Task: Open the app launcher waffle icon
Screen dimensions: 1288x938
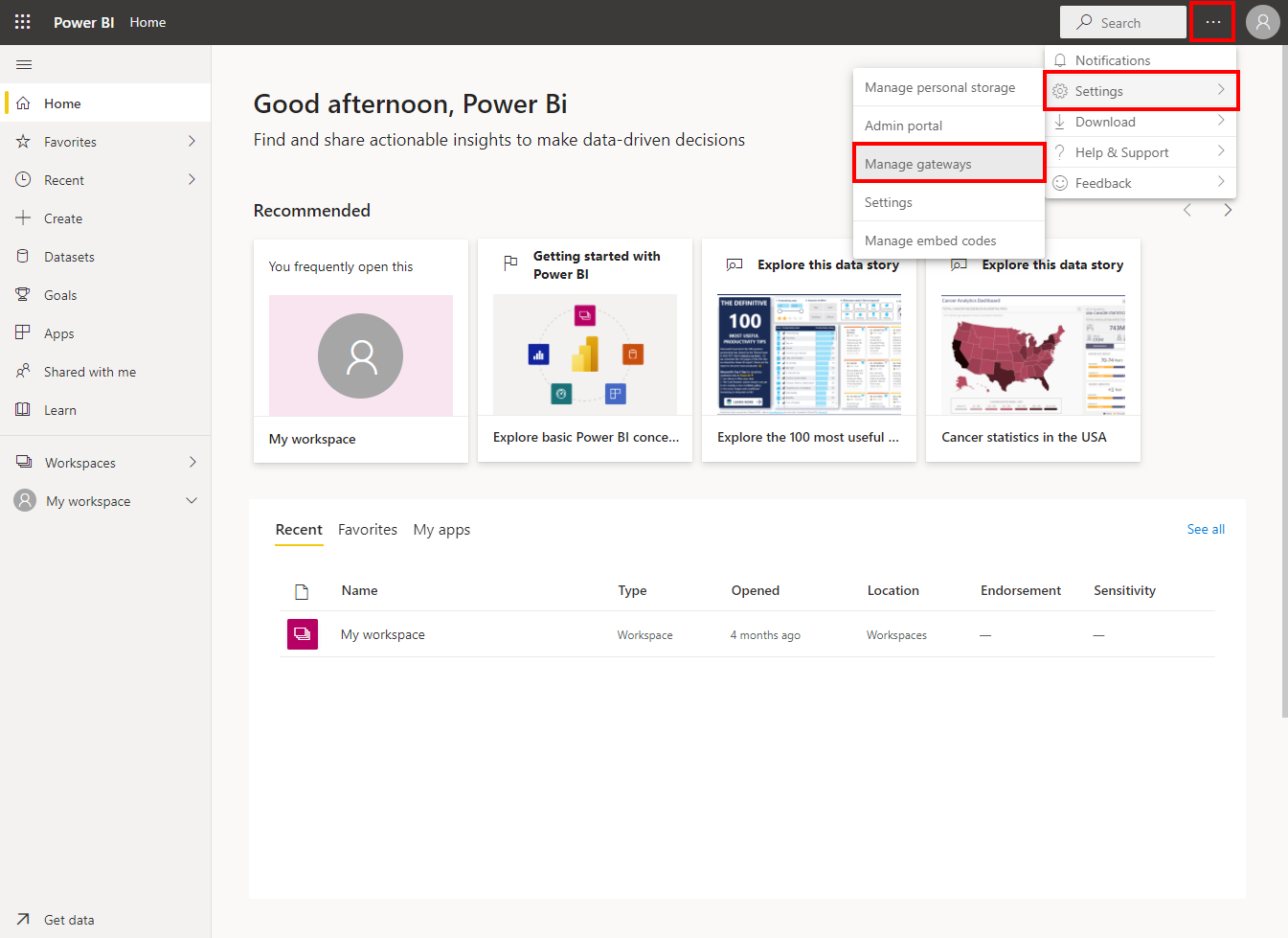Action: pyautogui.click(x=23, y=21)
